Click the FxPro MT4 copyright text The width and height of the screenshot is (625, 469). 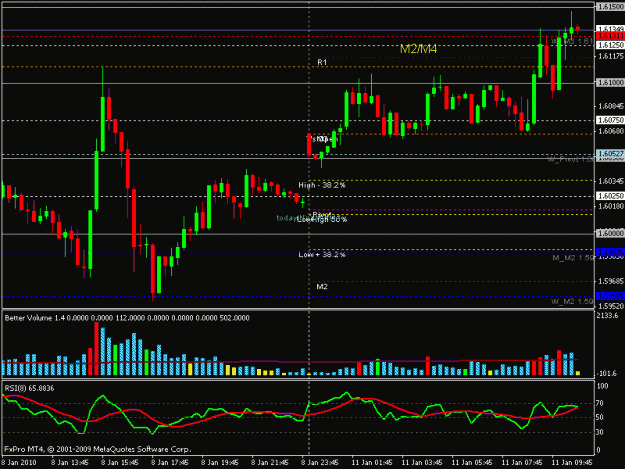[98, 449]
